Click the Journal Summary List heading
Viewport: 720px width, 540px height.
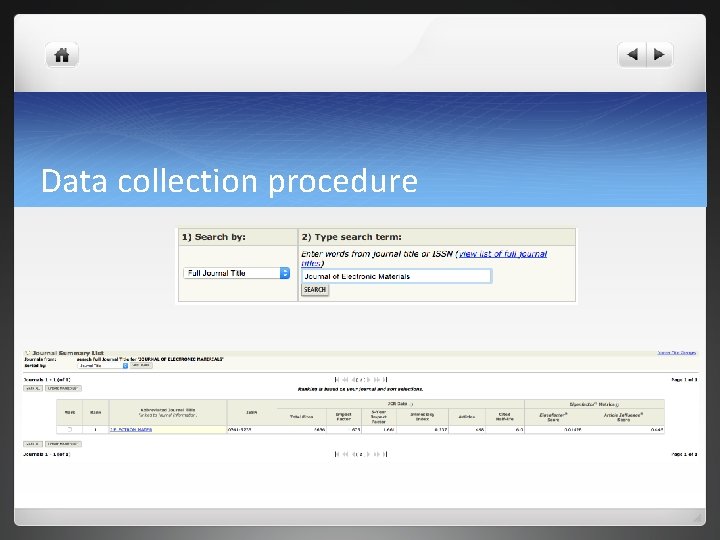click(68, 353)
